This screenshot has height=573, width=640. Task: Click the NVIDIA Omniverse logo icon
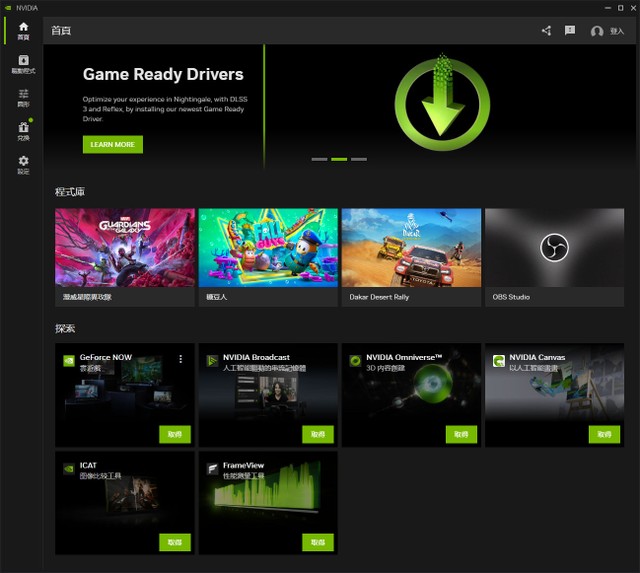click(x=356, y=361)
